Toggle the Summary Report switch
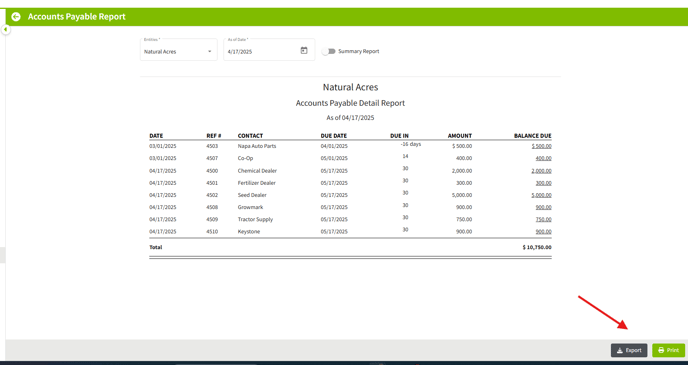Image resolution: width=688 pixels, height=365 pixels. point(328,51)
